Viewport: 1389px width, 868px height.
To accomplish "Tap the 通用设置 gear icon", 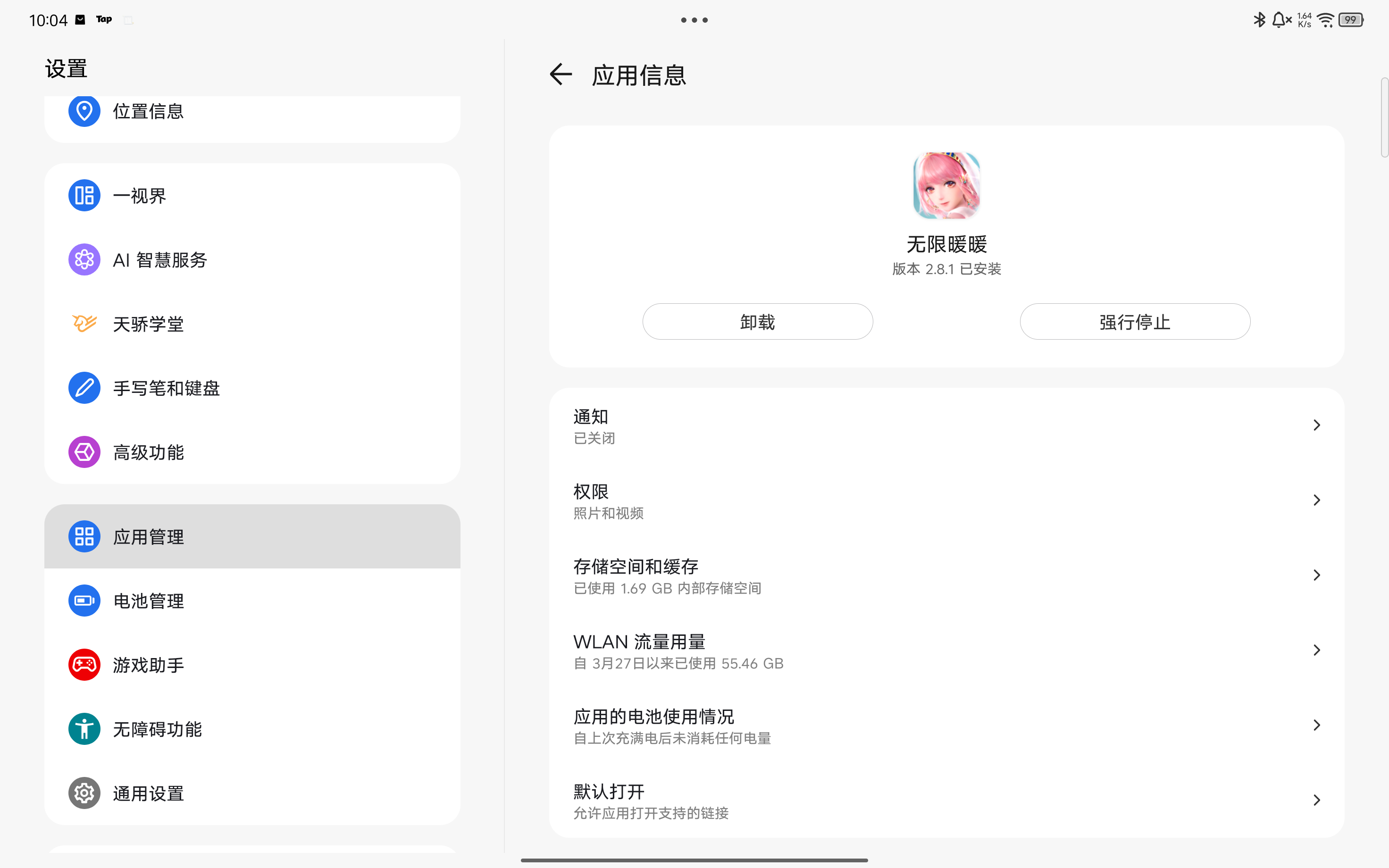I will (x=84, y=793).
